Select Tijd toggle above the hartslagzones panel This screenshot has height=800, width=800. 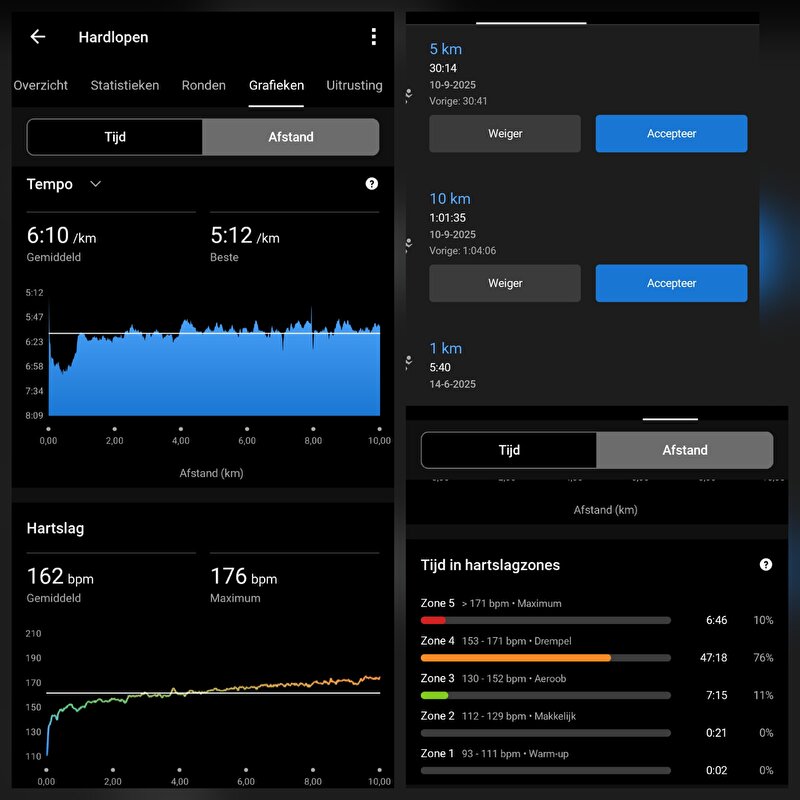tap(509, 450)
